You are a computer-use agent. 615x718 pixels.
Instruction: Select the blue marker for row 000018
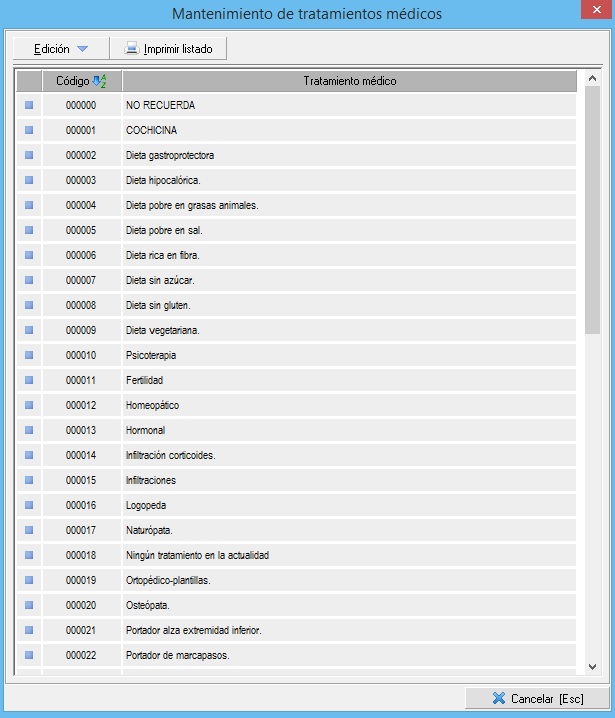point(29,555)
